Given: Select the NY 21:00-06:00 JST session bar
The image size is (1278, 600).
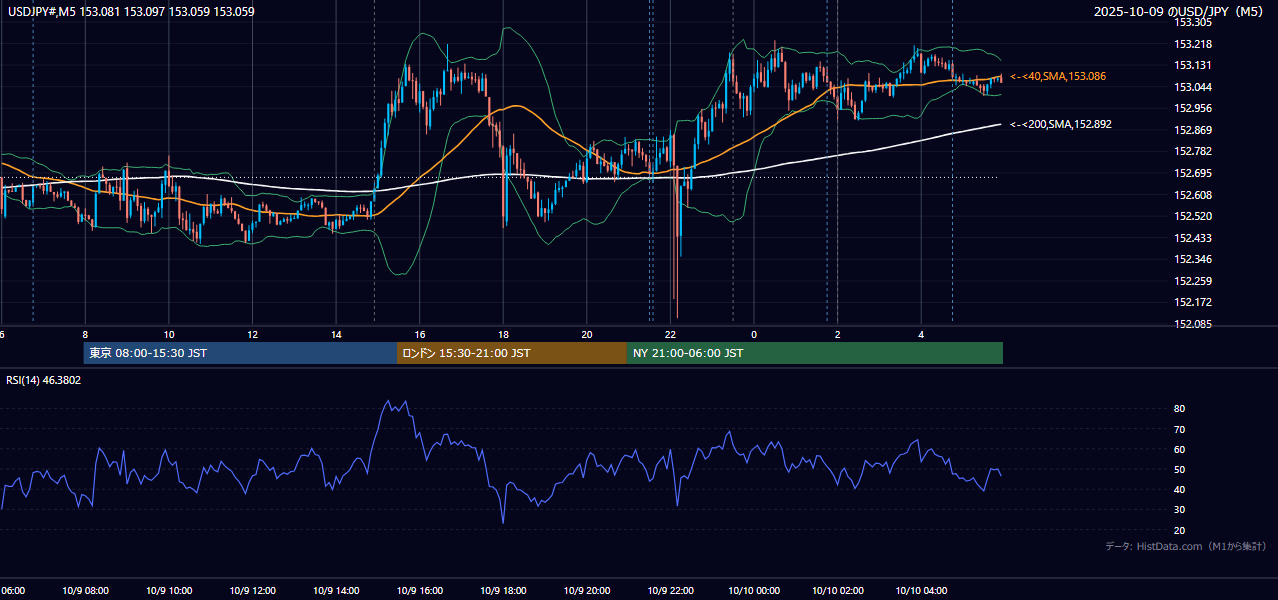Looking at the screenshot, I should point(815,353).
